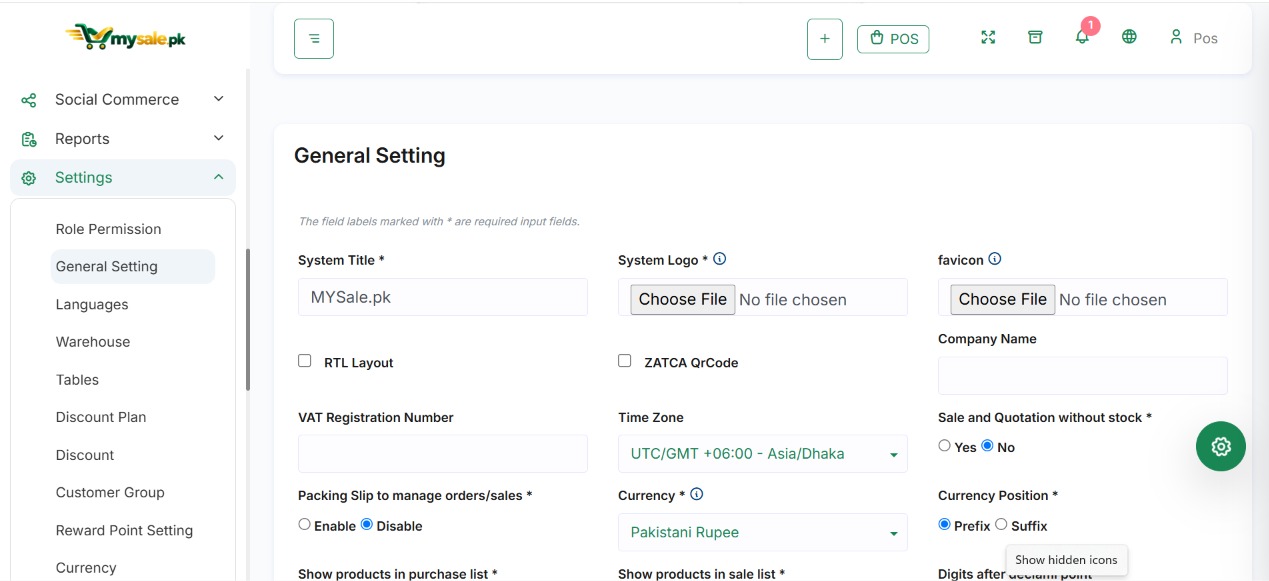Click the Company Name input field

pyautogui.click(x=1083, y=376)
